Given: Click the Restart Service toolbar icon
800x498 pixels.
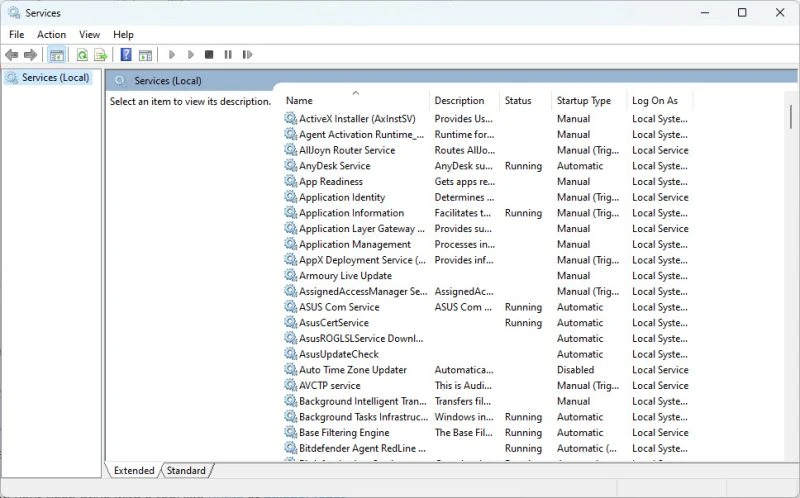Looking at the screenshot, I should pyautogui.click(x=247, y=55).
